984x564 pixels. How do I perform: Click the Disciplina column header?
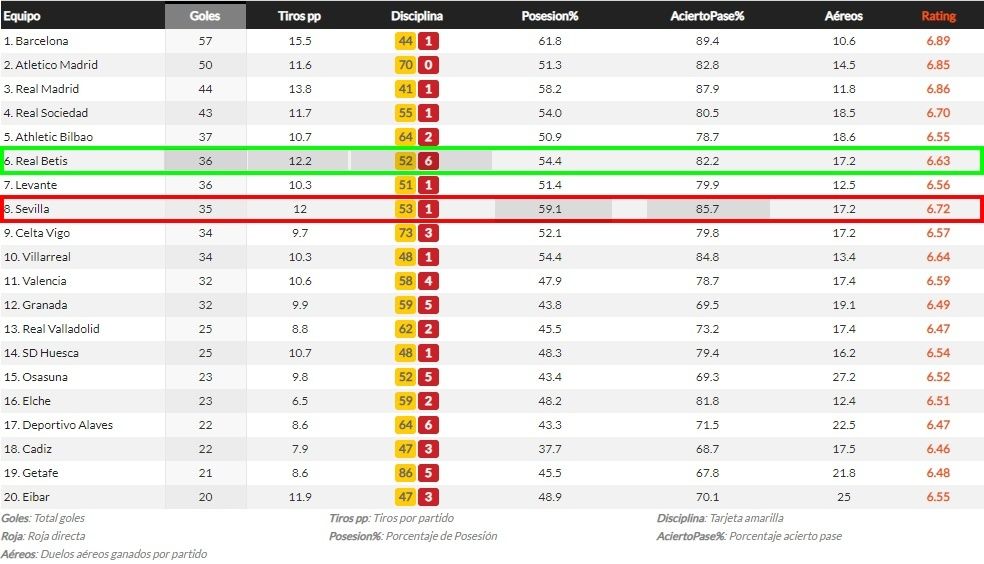click(x=416, y=16)
